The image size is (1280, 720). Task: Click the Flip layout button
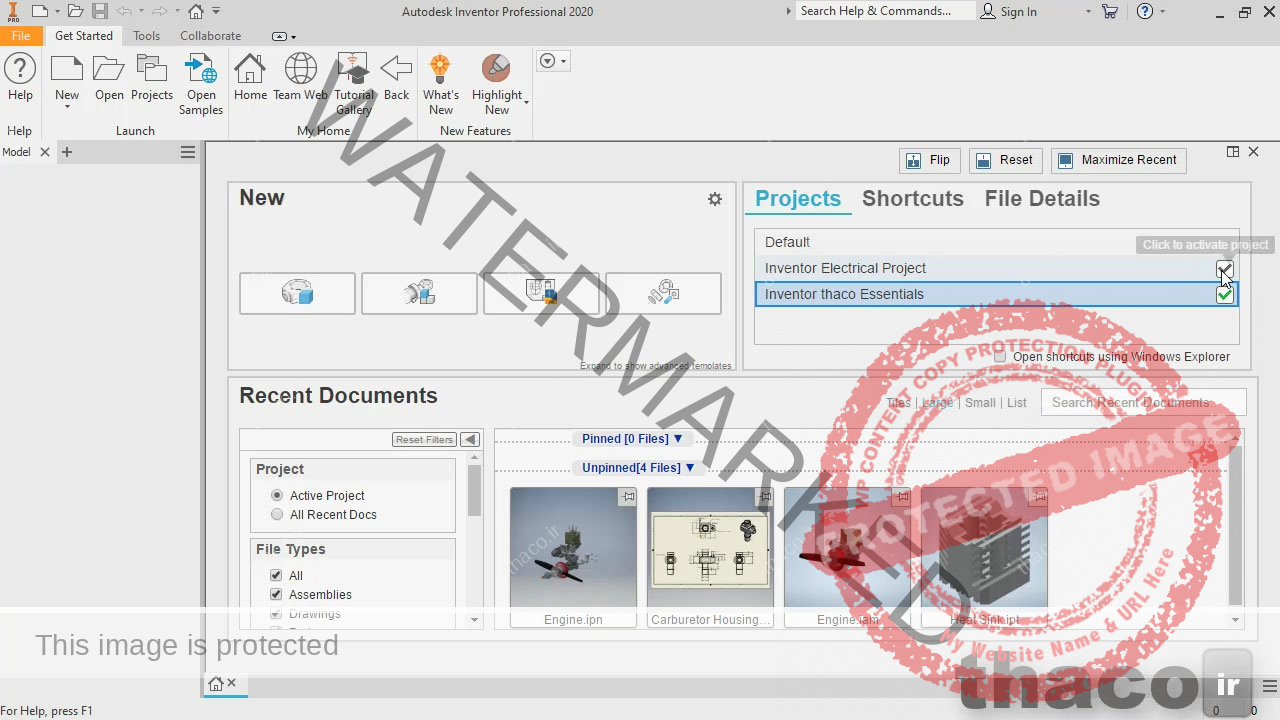tap(929, 160)
